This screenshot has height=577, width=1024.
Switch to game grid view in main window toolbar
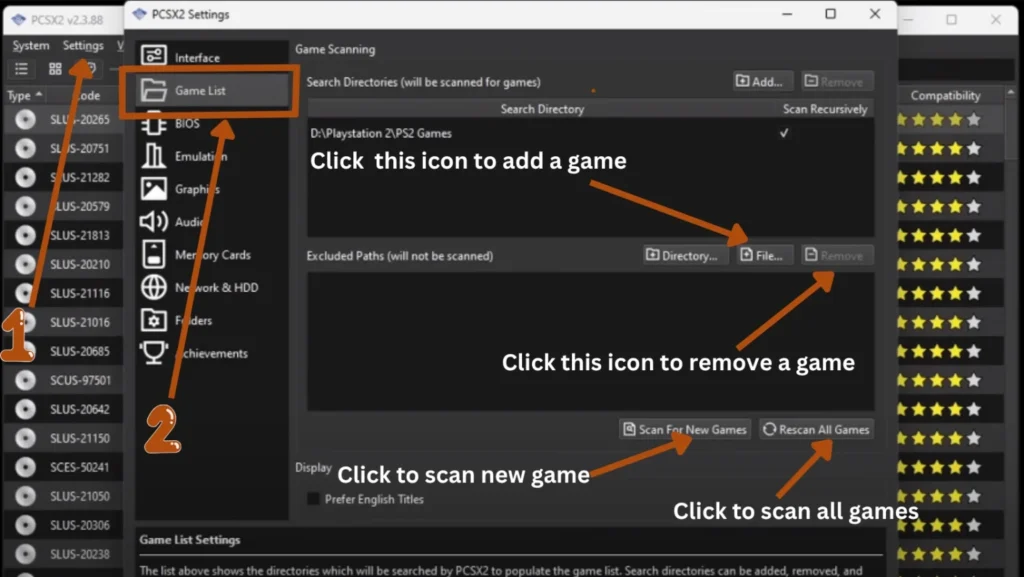(x=55, y=69)
